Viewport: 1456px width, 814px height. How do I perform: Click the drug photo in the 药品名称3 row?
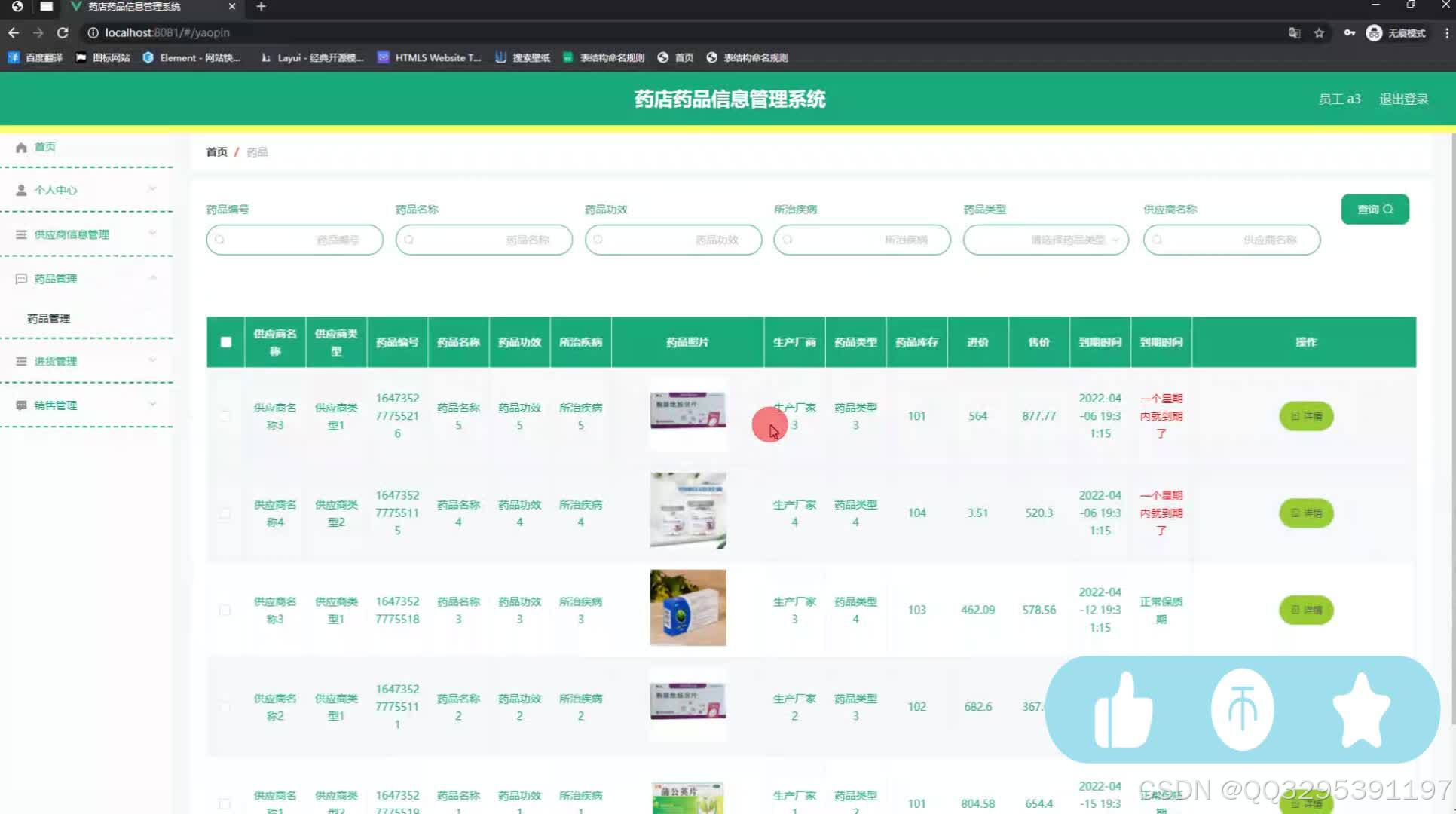point(688,607)
